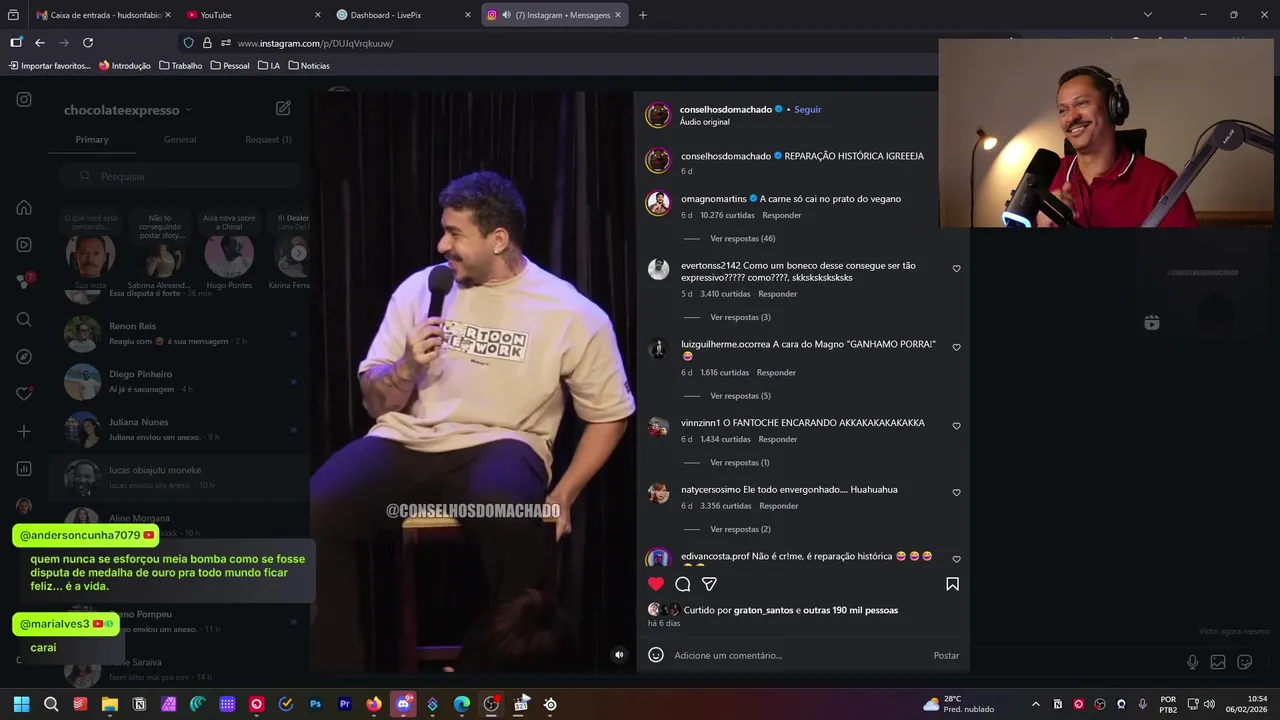
Task: Click the voice message microphone in chat
Action: coord(1192,662)
